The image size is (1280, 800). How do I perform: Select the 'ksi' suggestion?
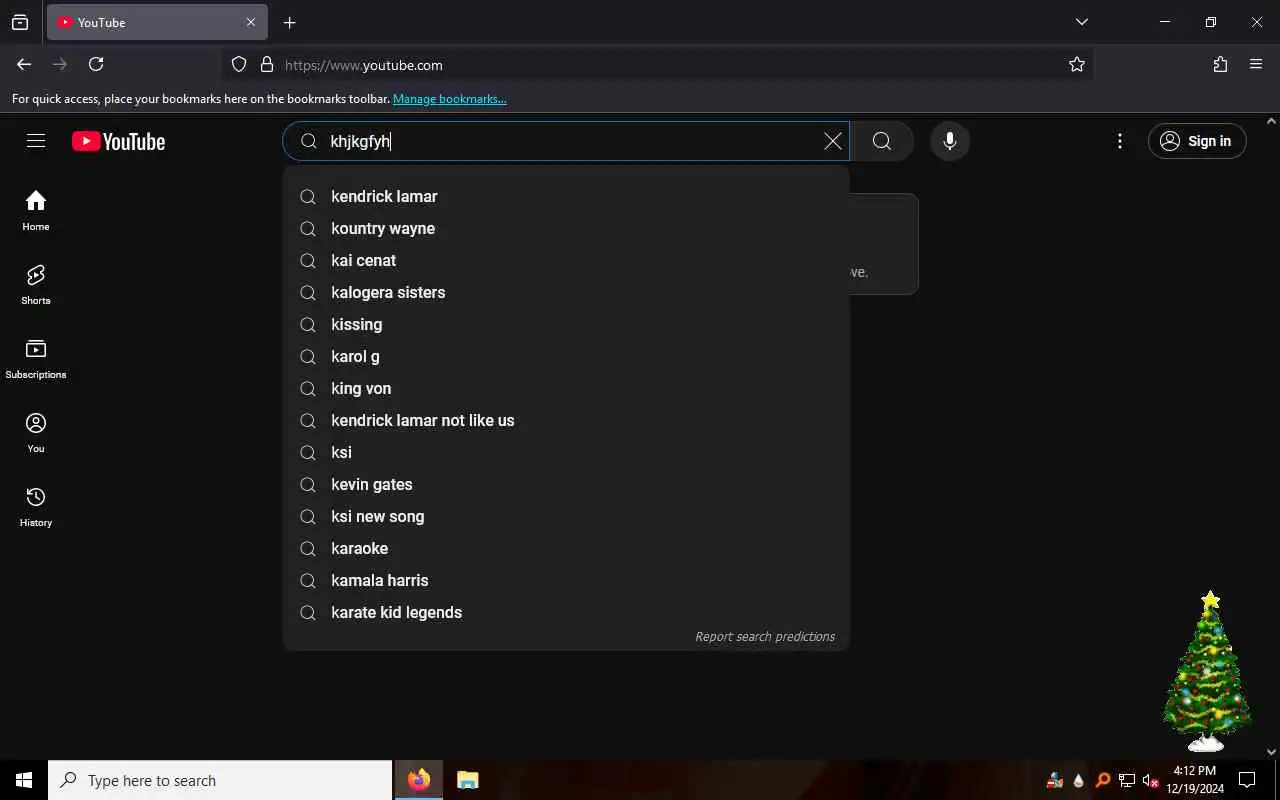[566, 452]
